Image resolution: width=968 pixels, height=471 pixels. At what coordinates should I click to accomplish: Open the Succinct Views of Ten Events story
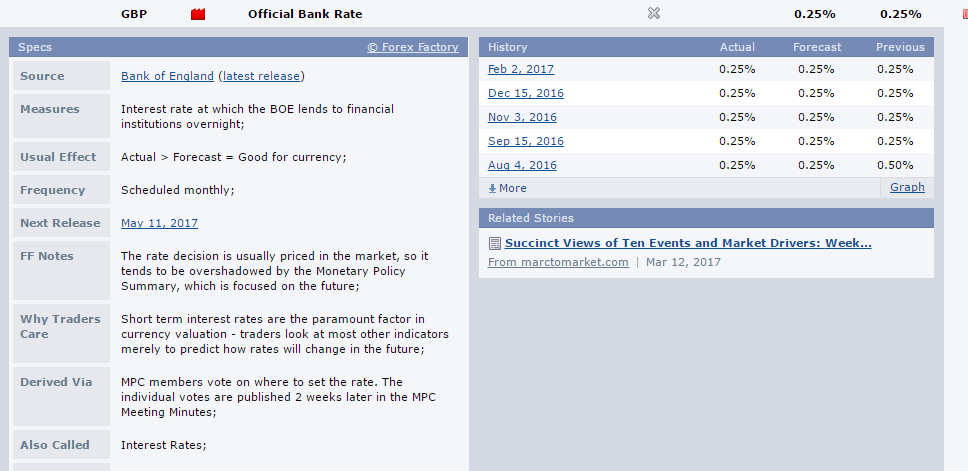pos(688,243)
